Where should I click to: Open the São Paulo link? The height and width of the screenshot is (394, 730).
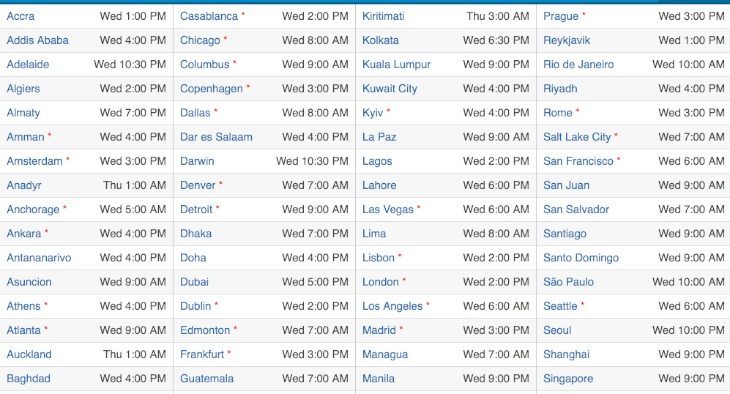568,282
